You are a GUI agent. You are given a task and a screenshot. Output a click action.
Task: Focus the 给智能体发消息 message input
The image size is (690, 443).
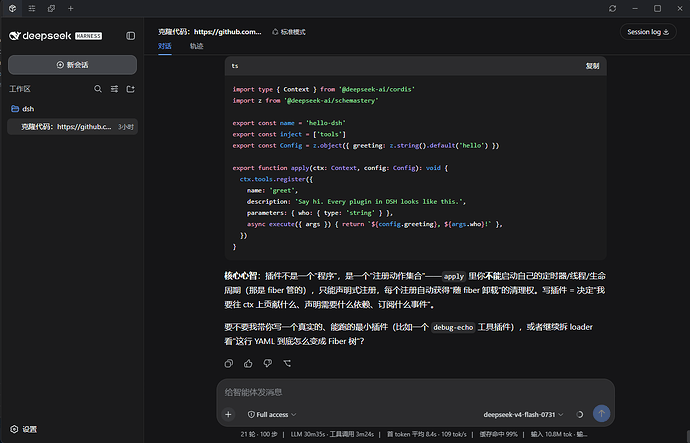(415, 392)
